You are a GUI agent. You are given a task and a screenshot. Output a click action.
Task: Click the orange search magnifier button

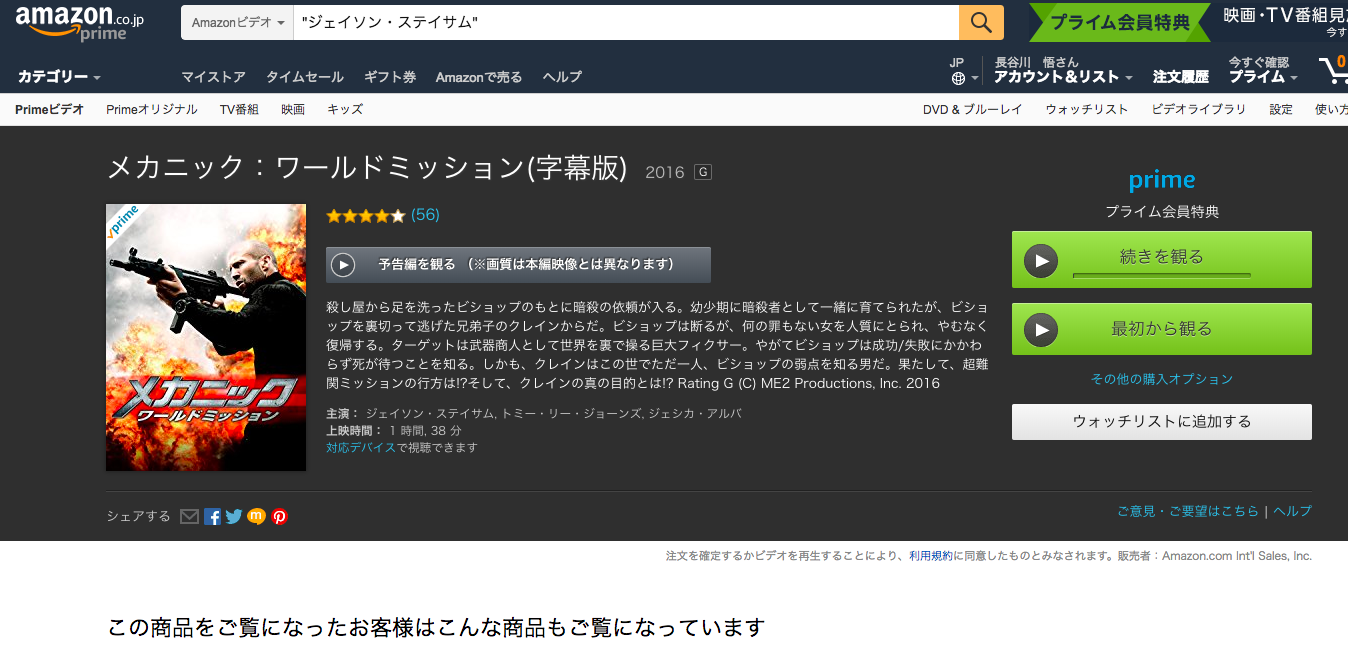(981, 22)
